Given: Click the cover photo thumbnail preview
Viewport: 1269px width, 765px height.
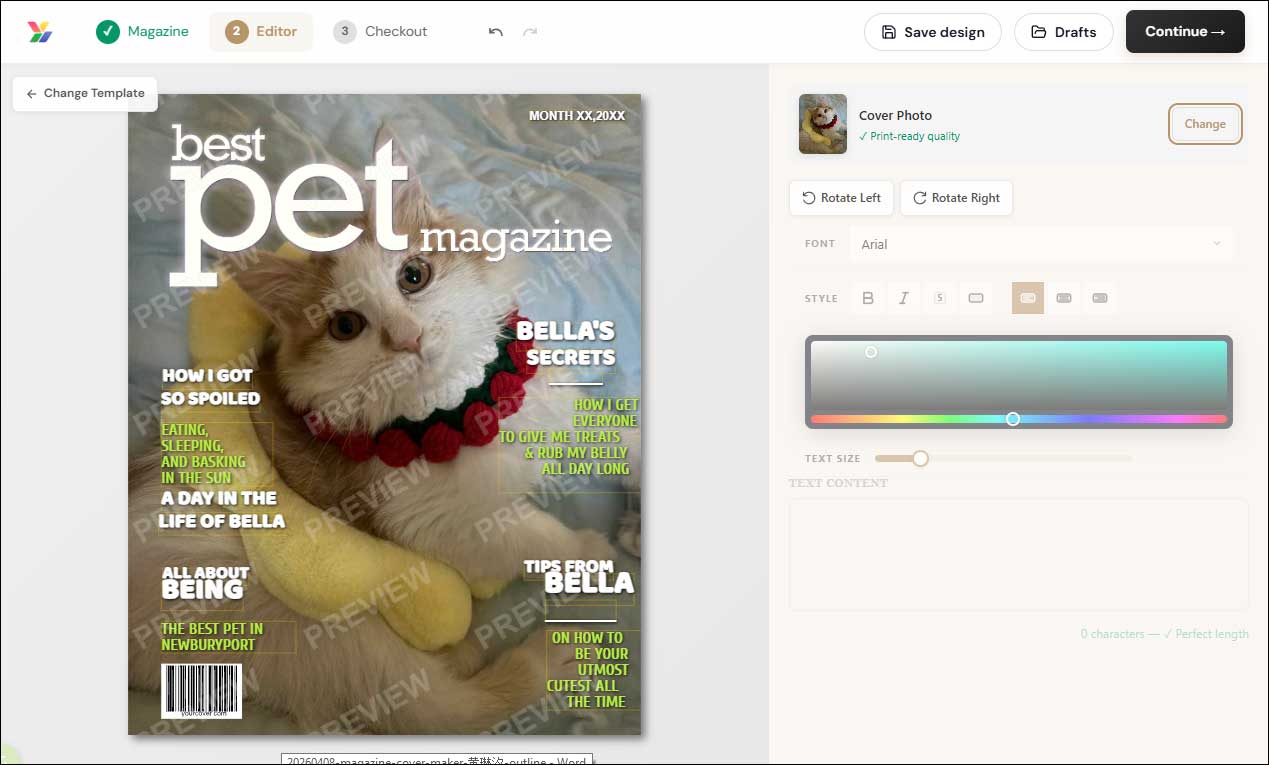Looking at the screenshot, I should coord(822,124).
